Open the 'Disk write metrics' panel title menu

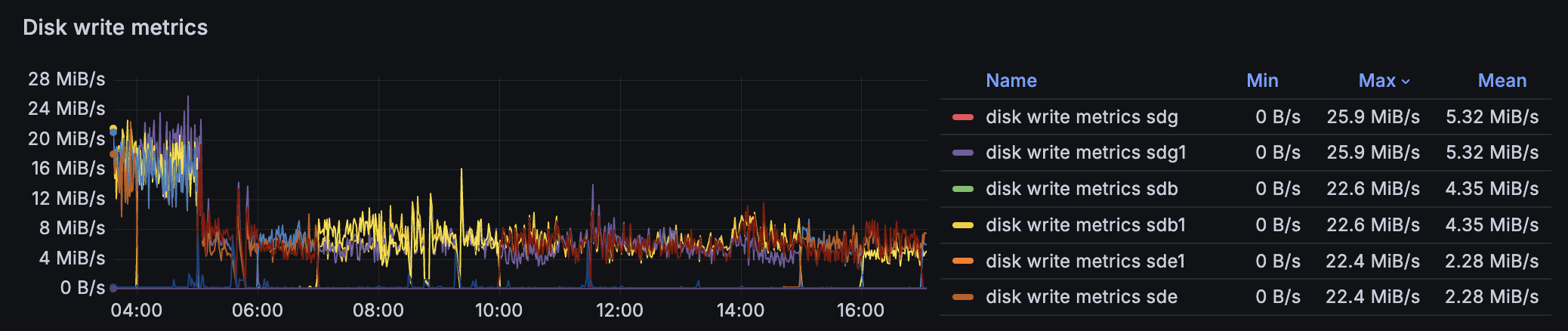[x=116, y=27]
